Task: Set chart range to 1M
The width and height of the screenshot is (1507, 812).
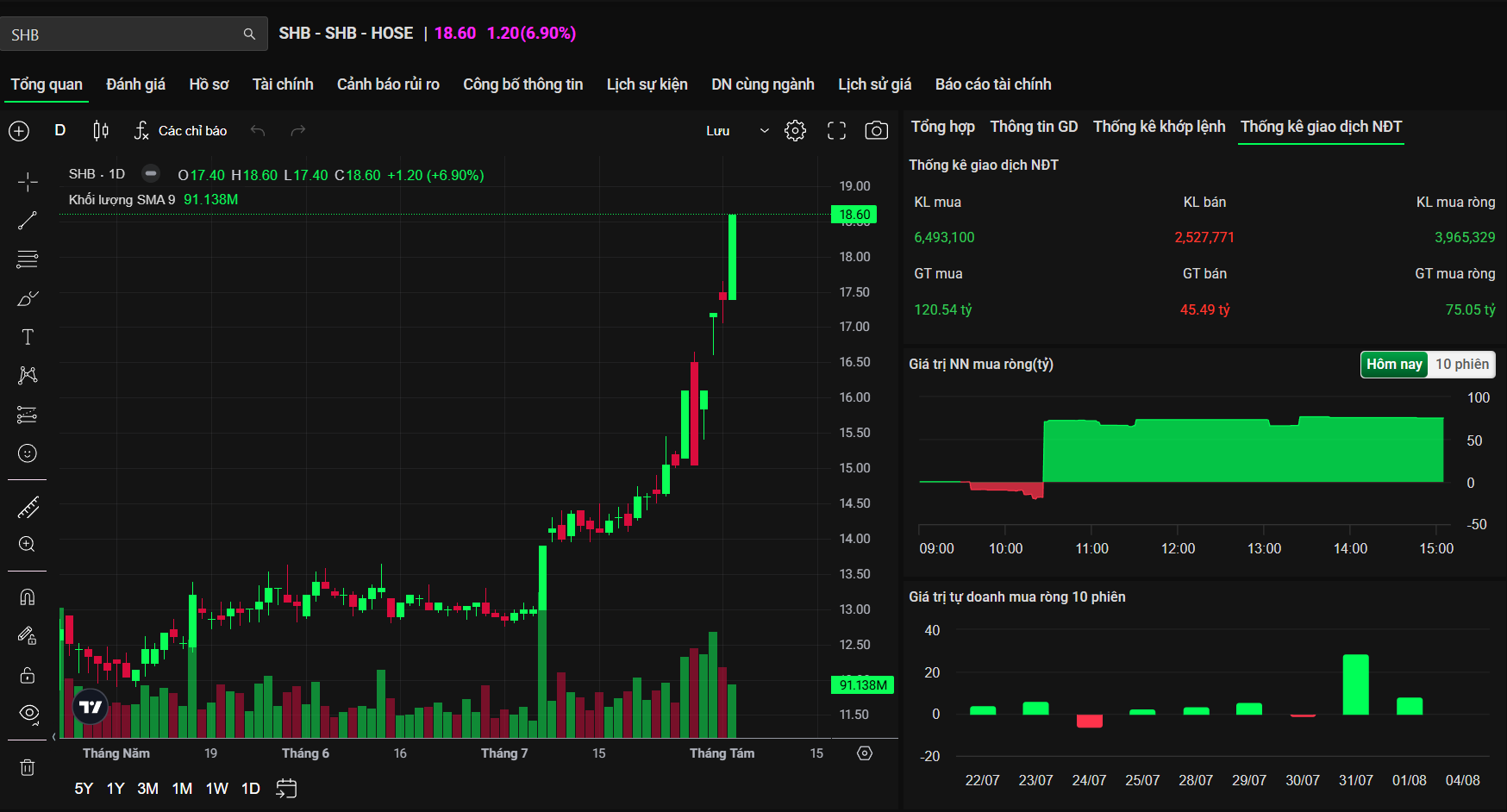Action: 182,789
